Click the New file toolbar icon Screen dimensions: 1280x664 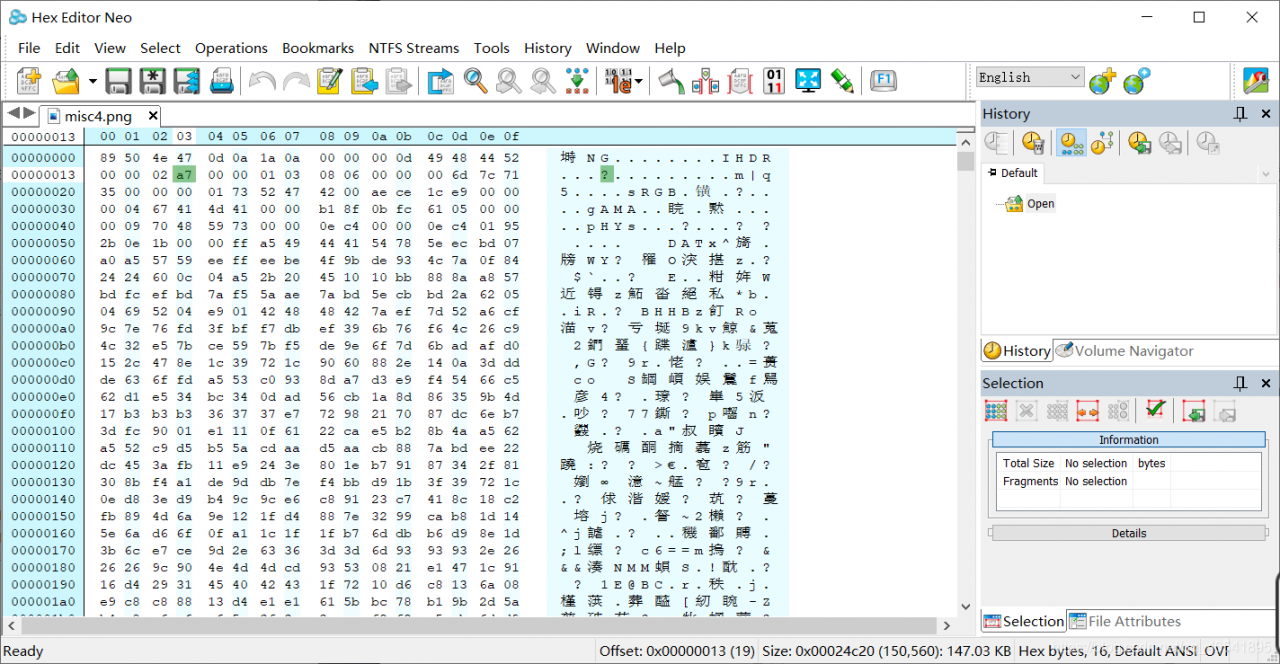(29, 81)
